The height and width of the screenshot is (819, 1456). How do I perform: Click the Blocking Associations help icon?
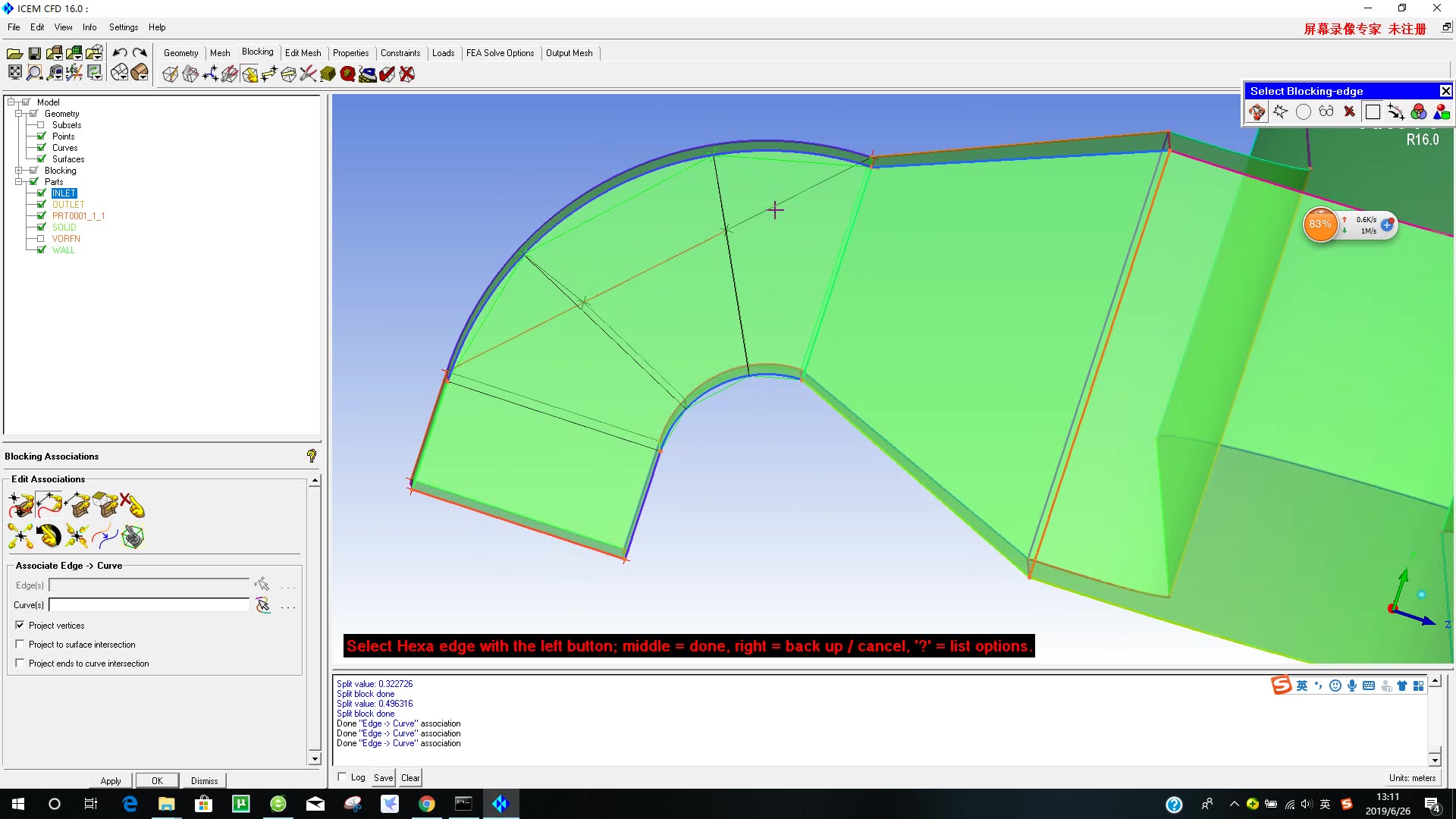click(311, 456)
